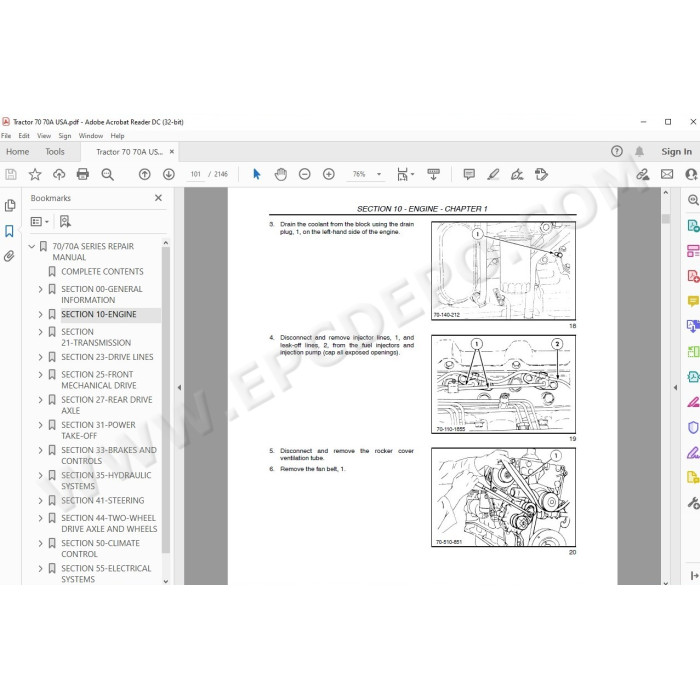Add document to starred favorites
The width and height of the screenshot is (700, 700).
click(35, 174)
